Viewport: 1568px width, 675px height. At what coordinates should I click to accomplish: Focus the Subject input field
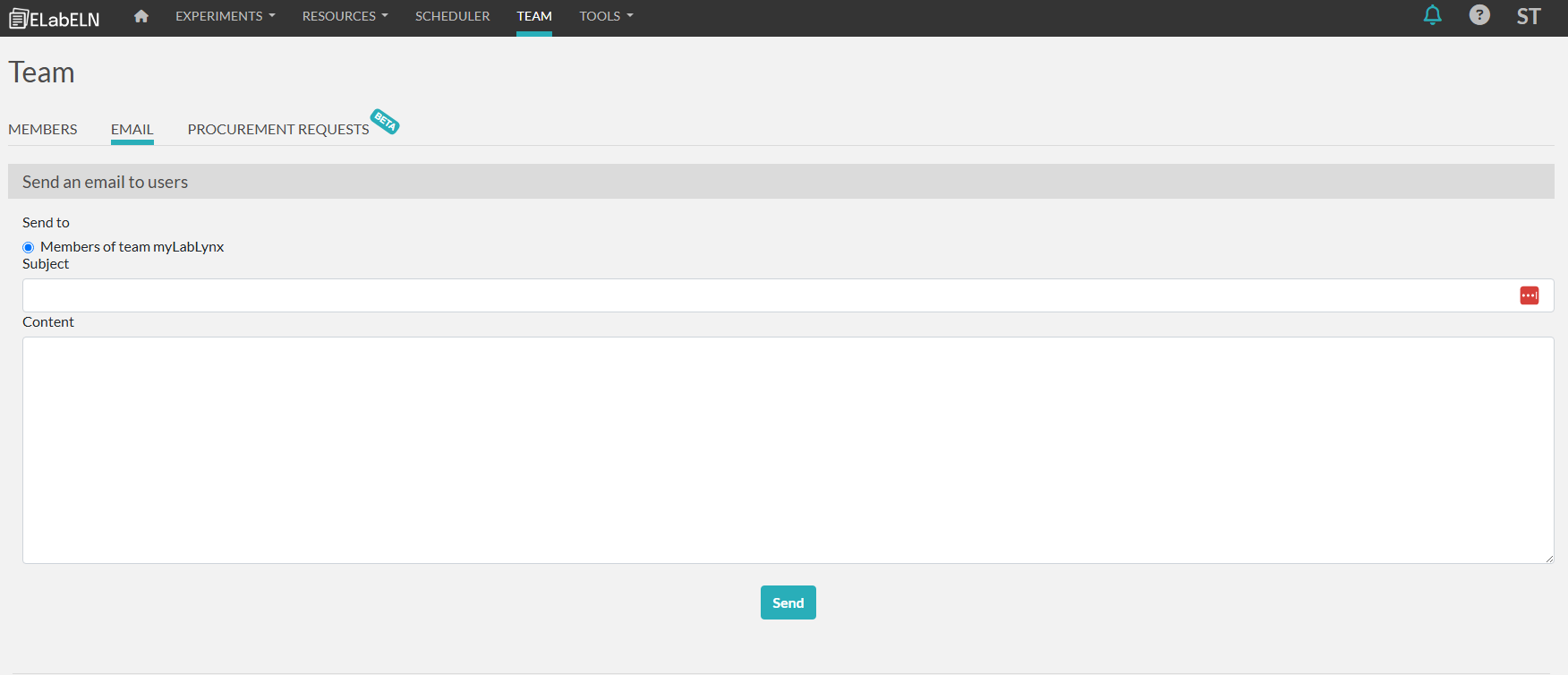point(761,295)
